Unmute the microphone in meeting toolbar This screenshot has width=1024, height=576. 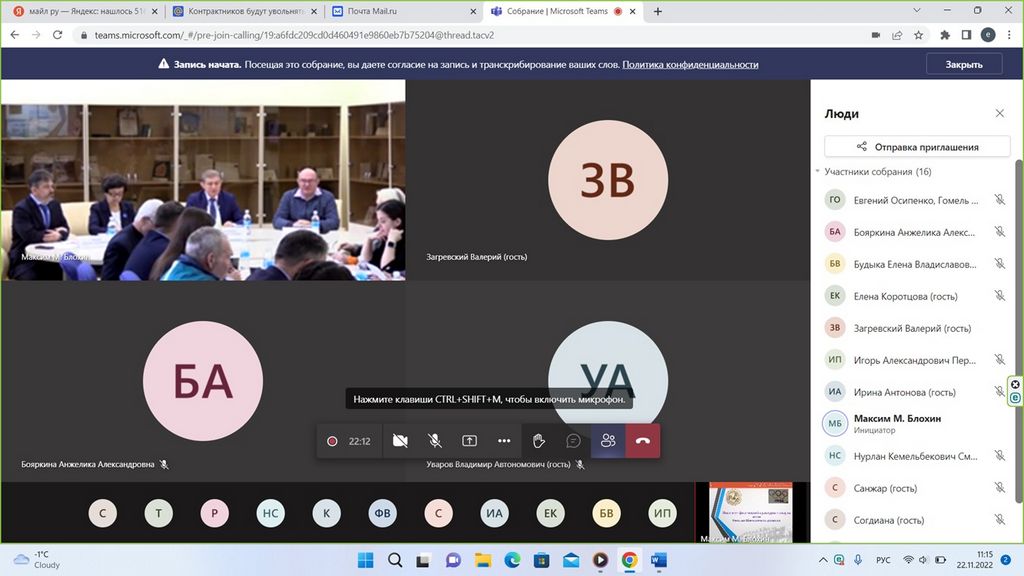(x=435, y=441)
